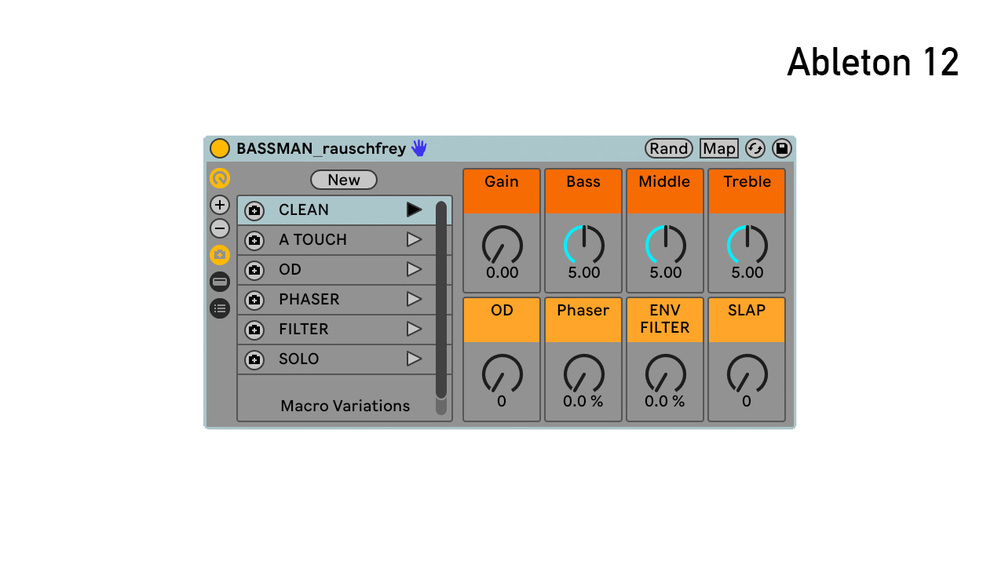The image size is (1005, 565).
Task: Launch the FILTER variation
Action: click(414, 329)
